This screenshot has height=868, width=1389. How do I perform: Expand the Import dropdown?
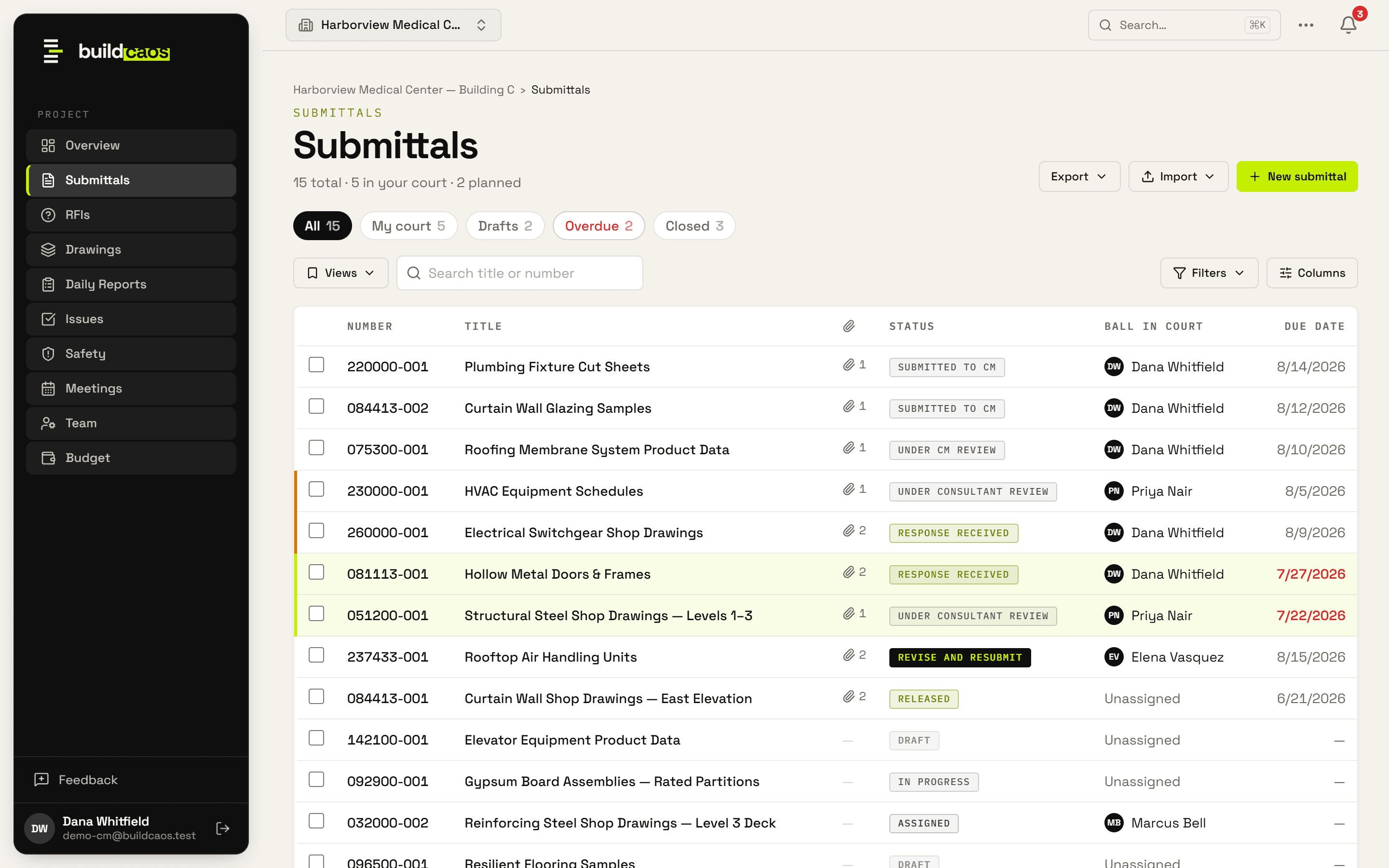(x=1178, y=176)
